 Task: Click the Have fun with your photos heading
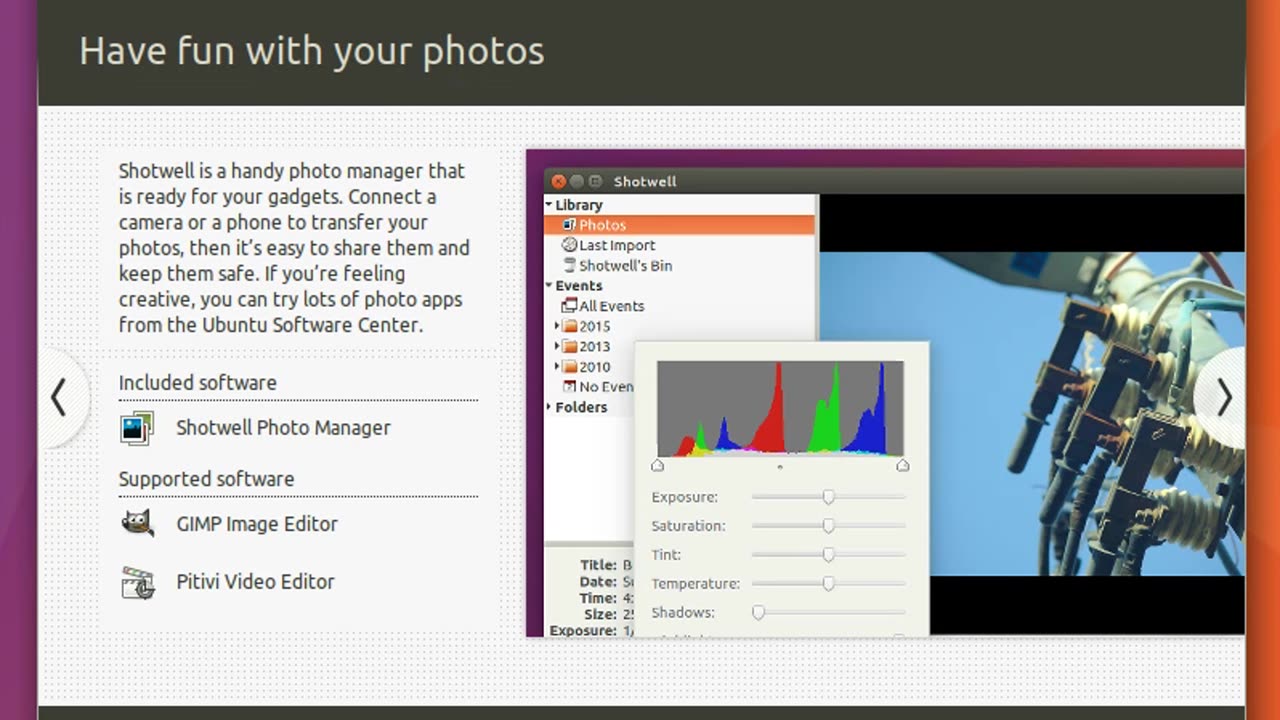tap(312, 51)
